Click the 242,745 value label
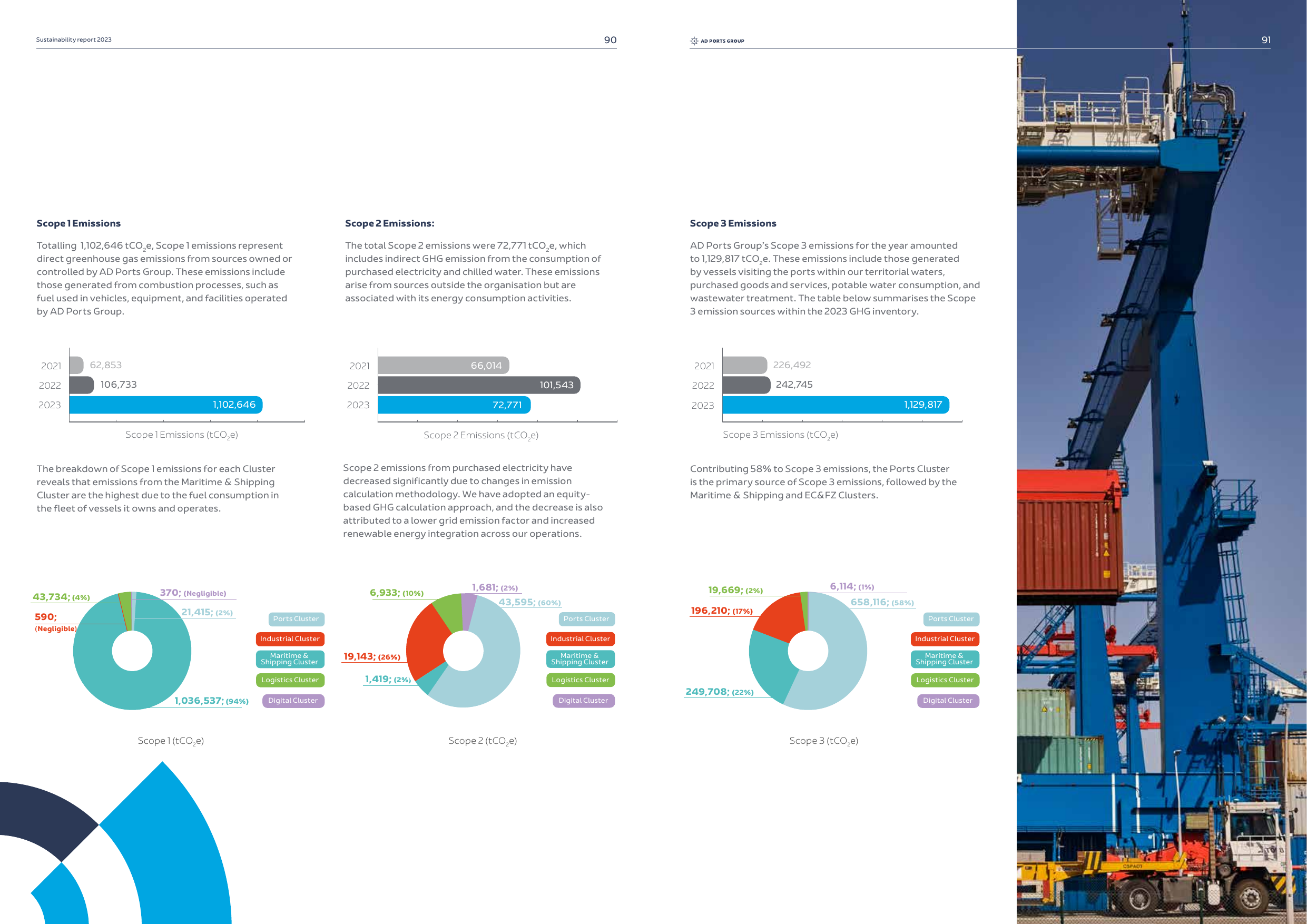The image size is (1307, 924). point(794,384)
